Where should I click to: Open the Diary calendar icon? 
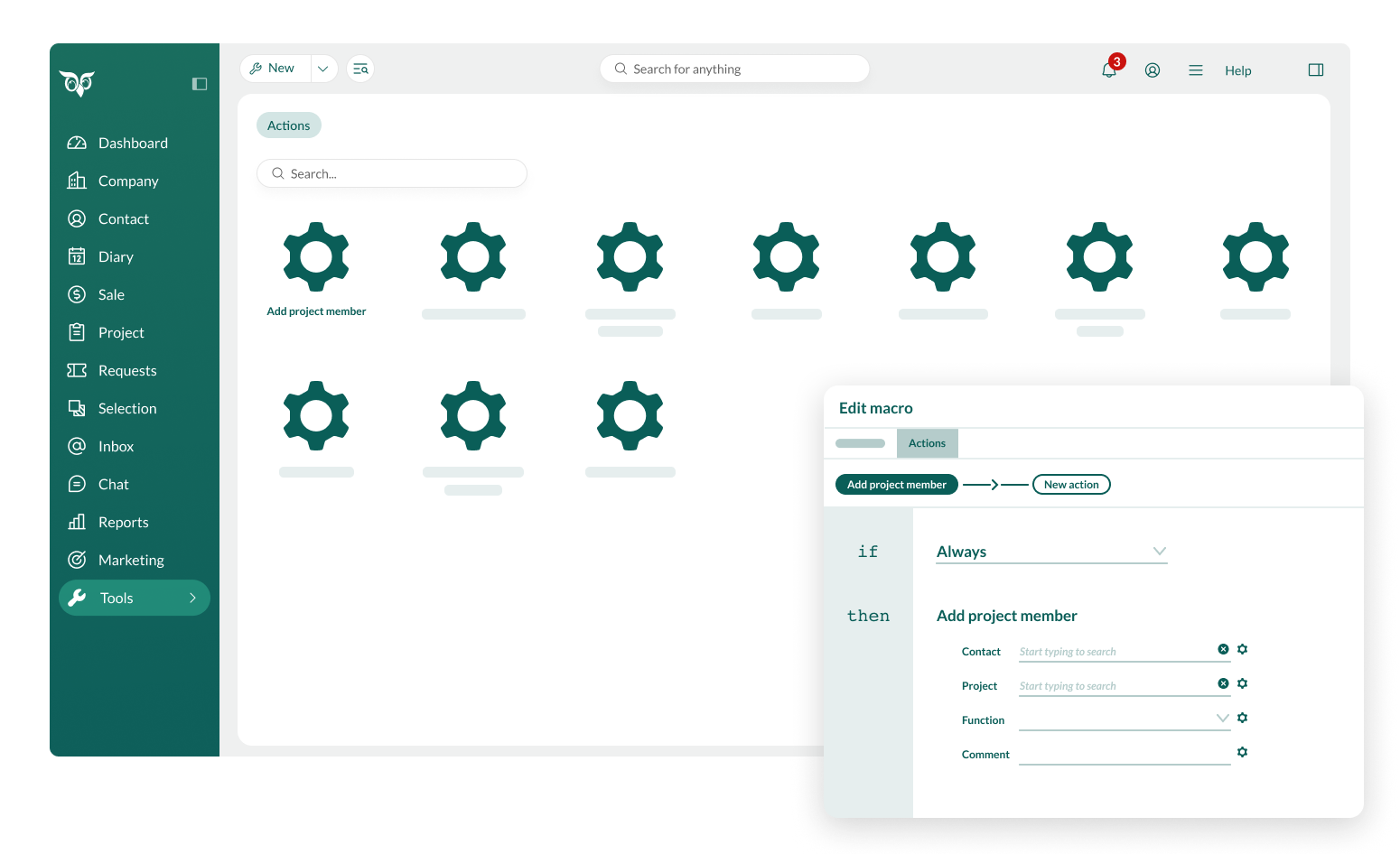[78, 256]
